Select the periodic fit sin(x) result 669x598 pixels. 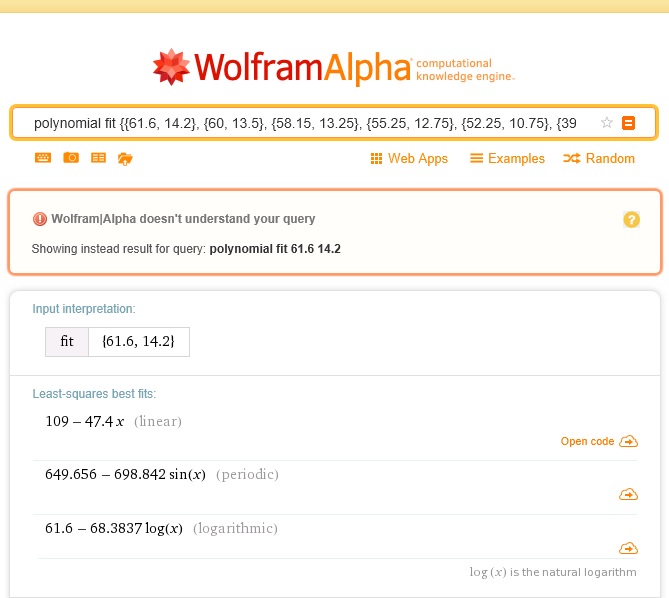125,474
